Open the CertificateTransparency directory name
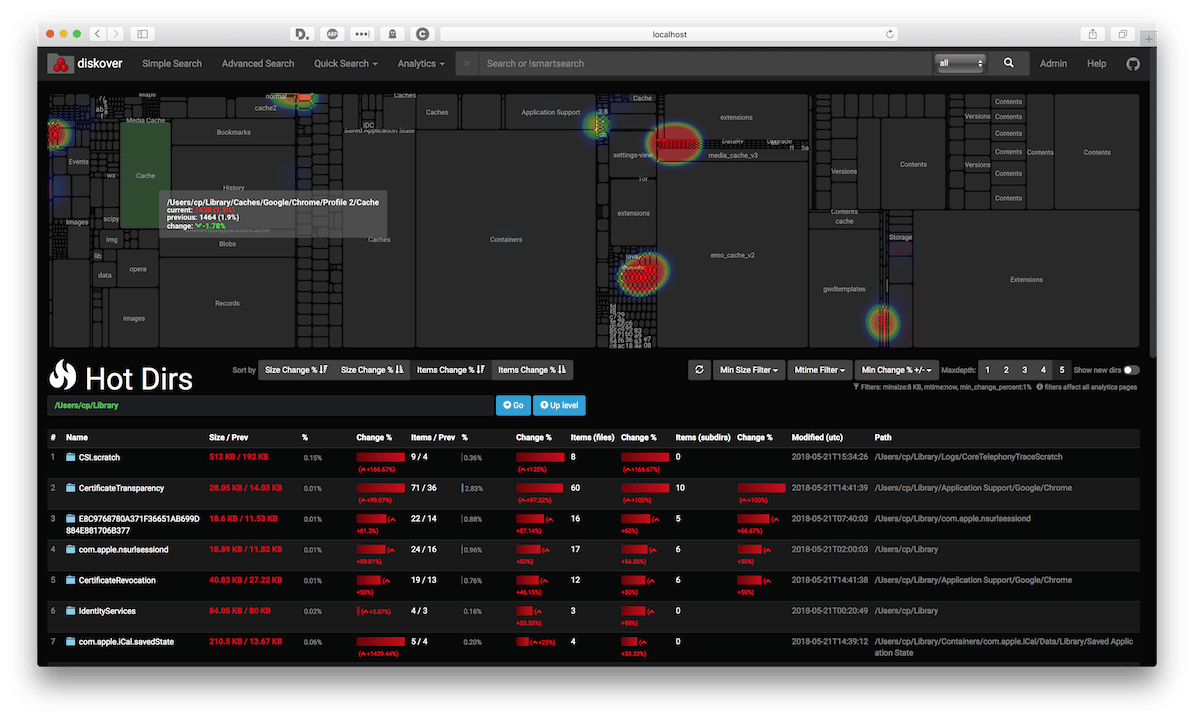Viewport: 1194px width, 720px height. point(121,488)
